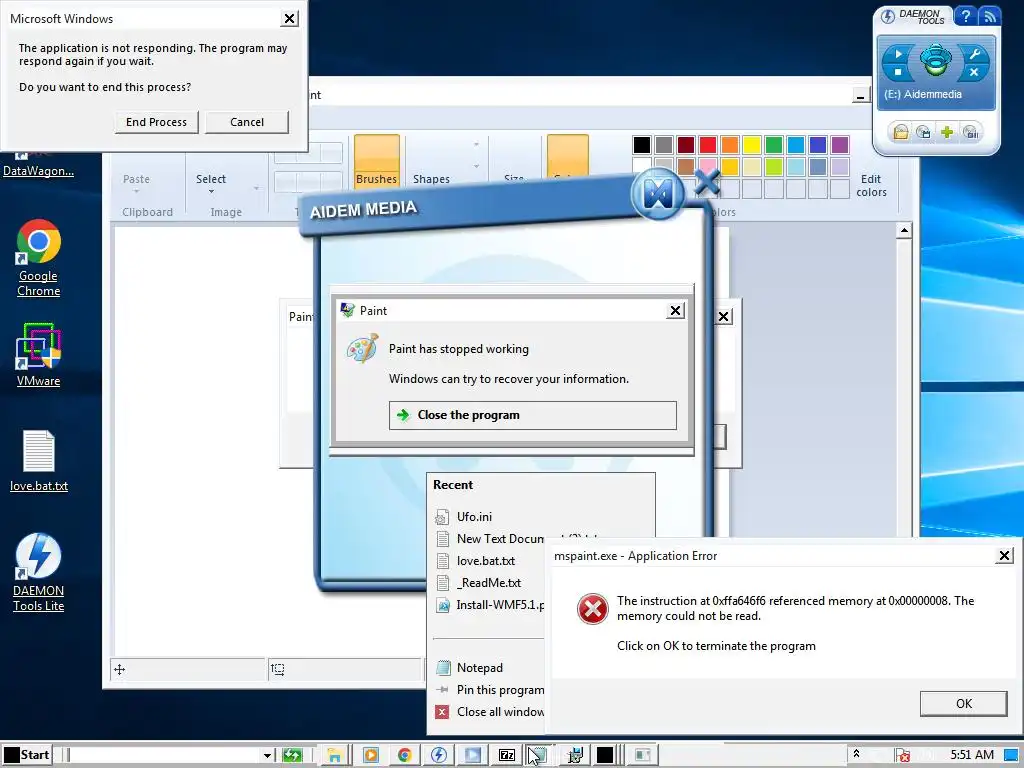Select the purple color swatch in Paint
This screenshot has height=768, width=1024.
[840, 144]
